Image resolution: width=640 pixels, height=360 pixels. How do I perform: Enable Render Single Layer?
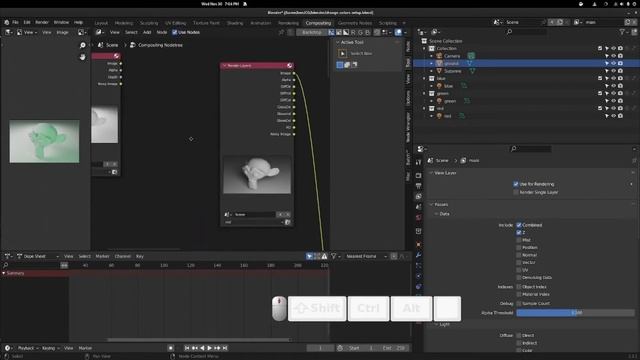click(x=516, y=192)
